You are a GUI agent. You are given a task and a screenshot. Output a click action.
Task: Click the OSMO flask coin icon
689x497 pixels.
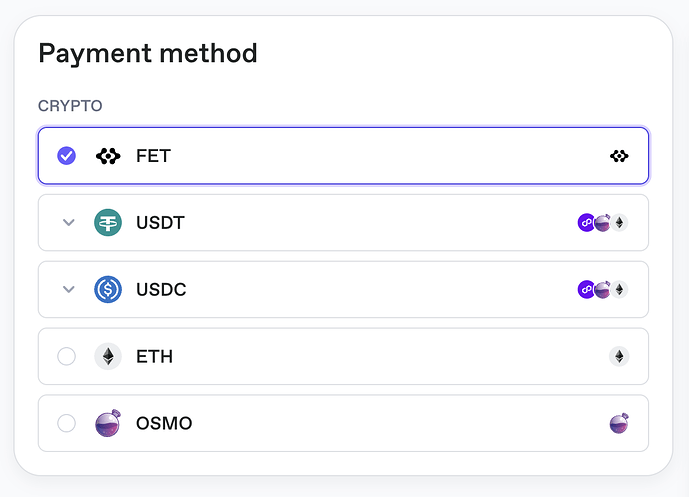(x=108, y=423)
